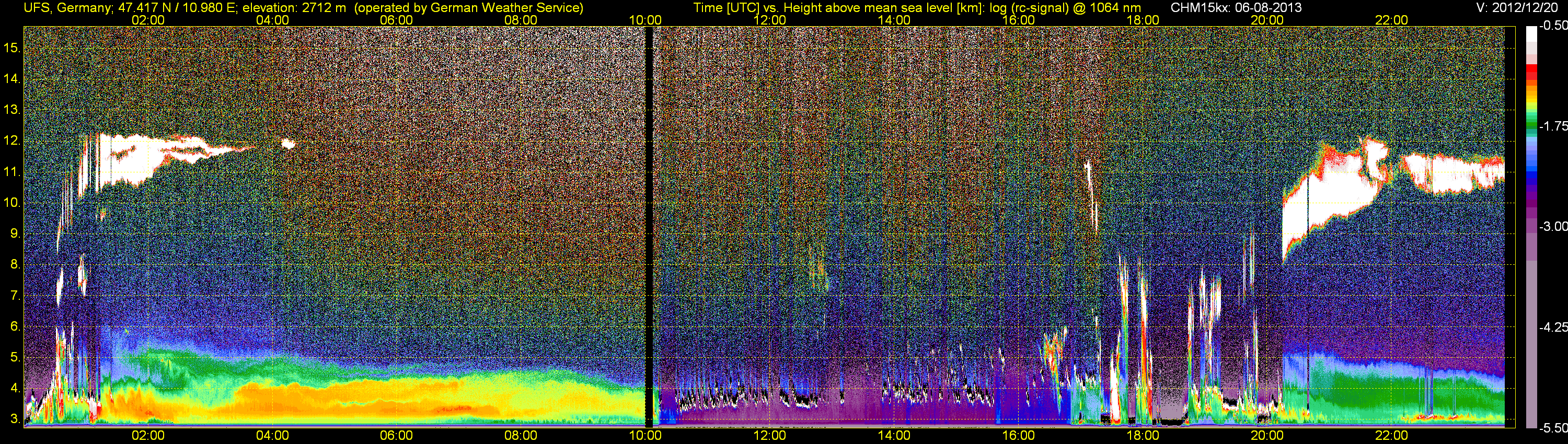Click the 10:00 label on the bottom time axis

pos(645,436)
